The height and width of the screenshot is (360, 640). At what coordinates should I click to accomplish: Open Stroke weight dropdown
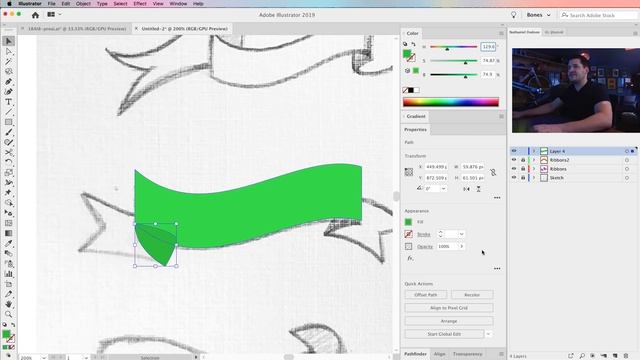462,234
